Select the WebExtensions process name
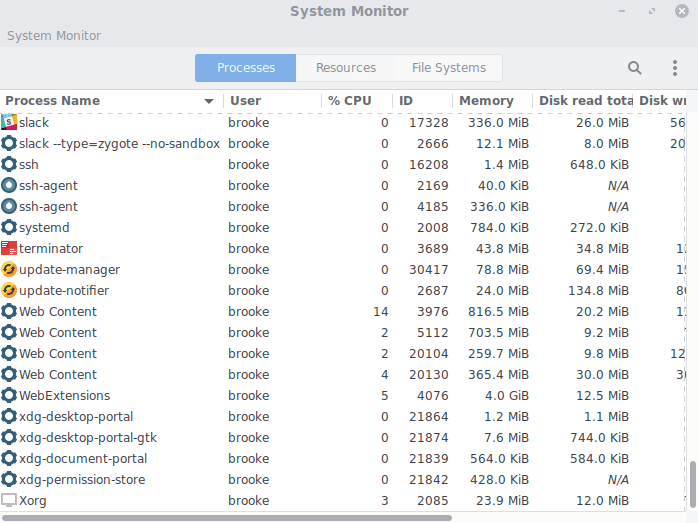Screen dimensions: 698x523 point(65,395)
